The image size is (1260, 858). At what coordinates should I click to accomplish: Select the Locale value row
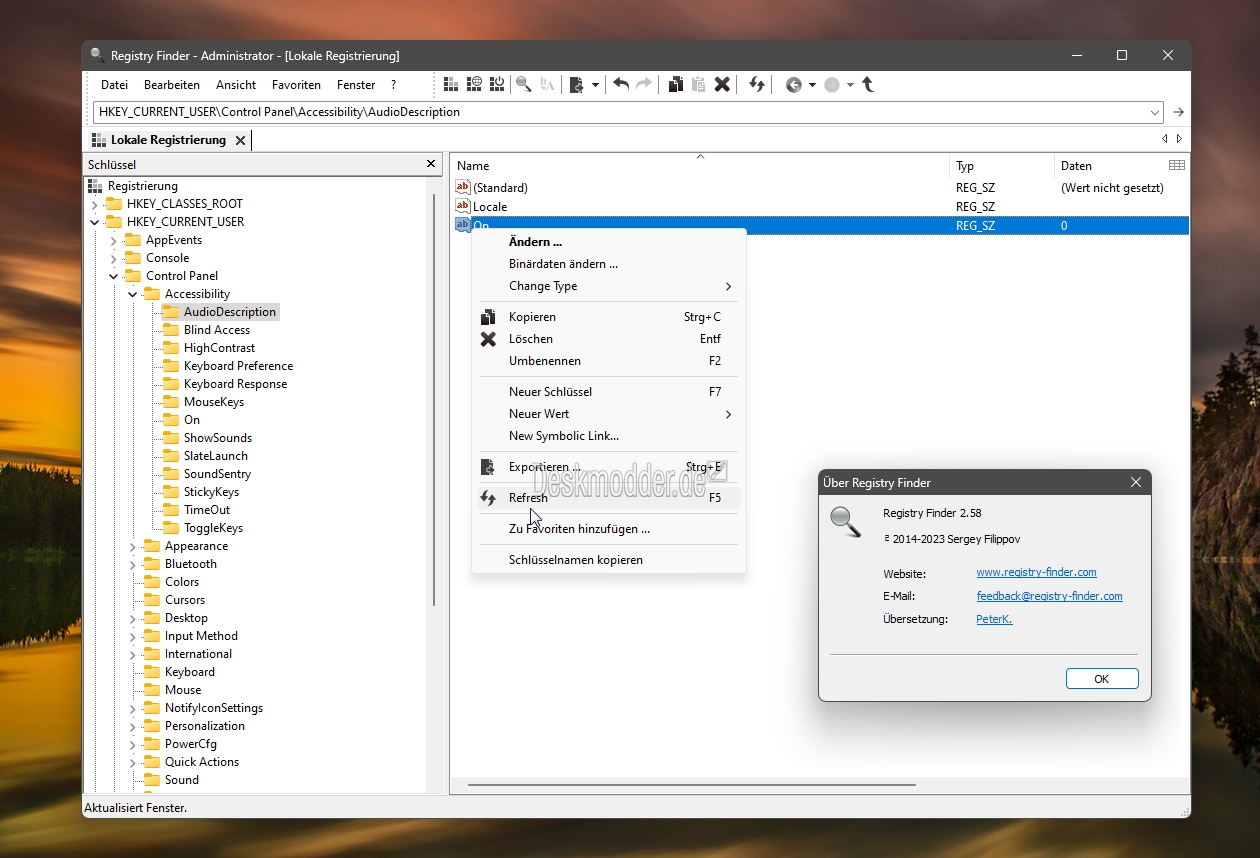pyautogui.click(x=820, y=207)
